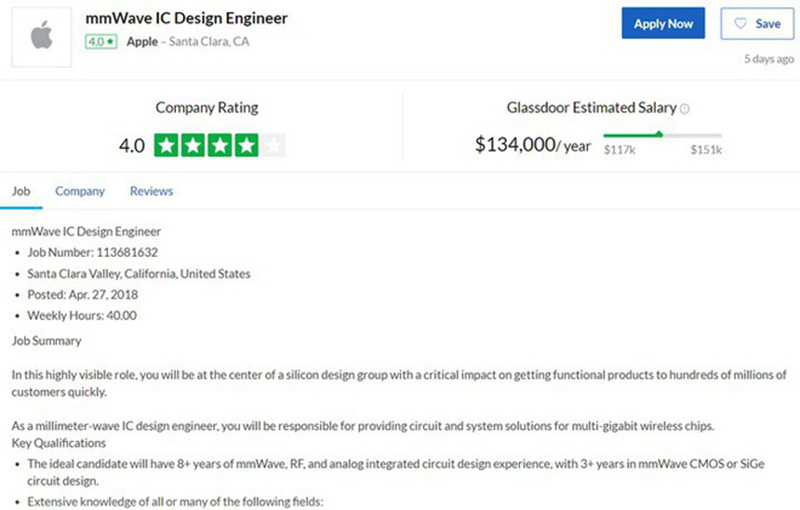This screenshot has width=800, height=510.
Task: Click the $134,000/year salary estimate
Action: click(532, 145)
